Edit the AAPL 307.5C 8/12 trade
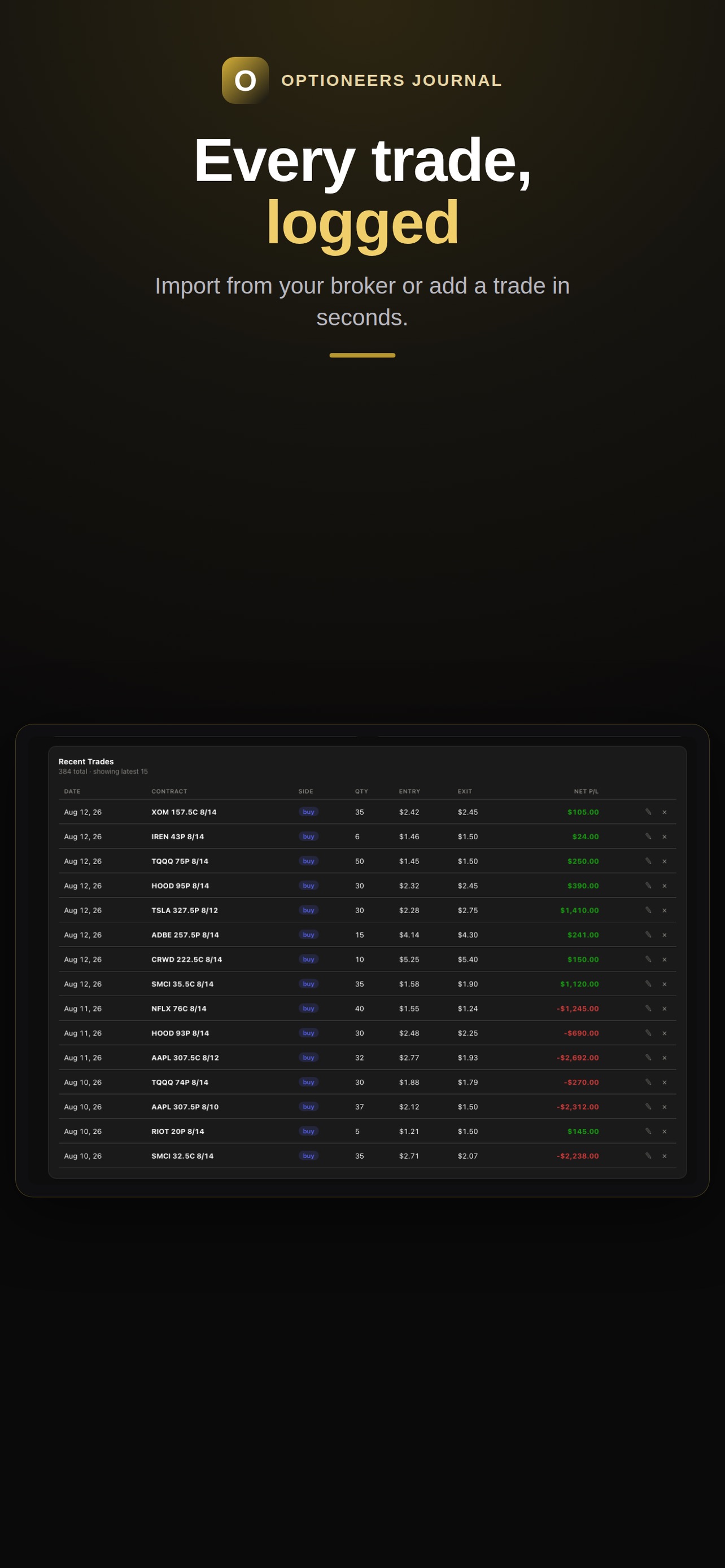Image resolution: width=725 pixels, height=1568 pixels. [648, 1058]
